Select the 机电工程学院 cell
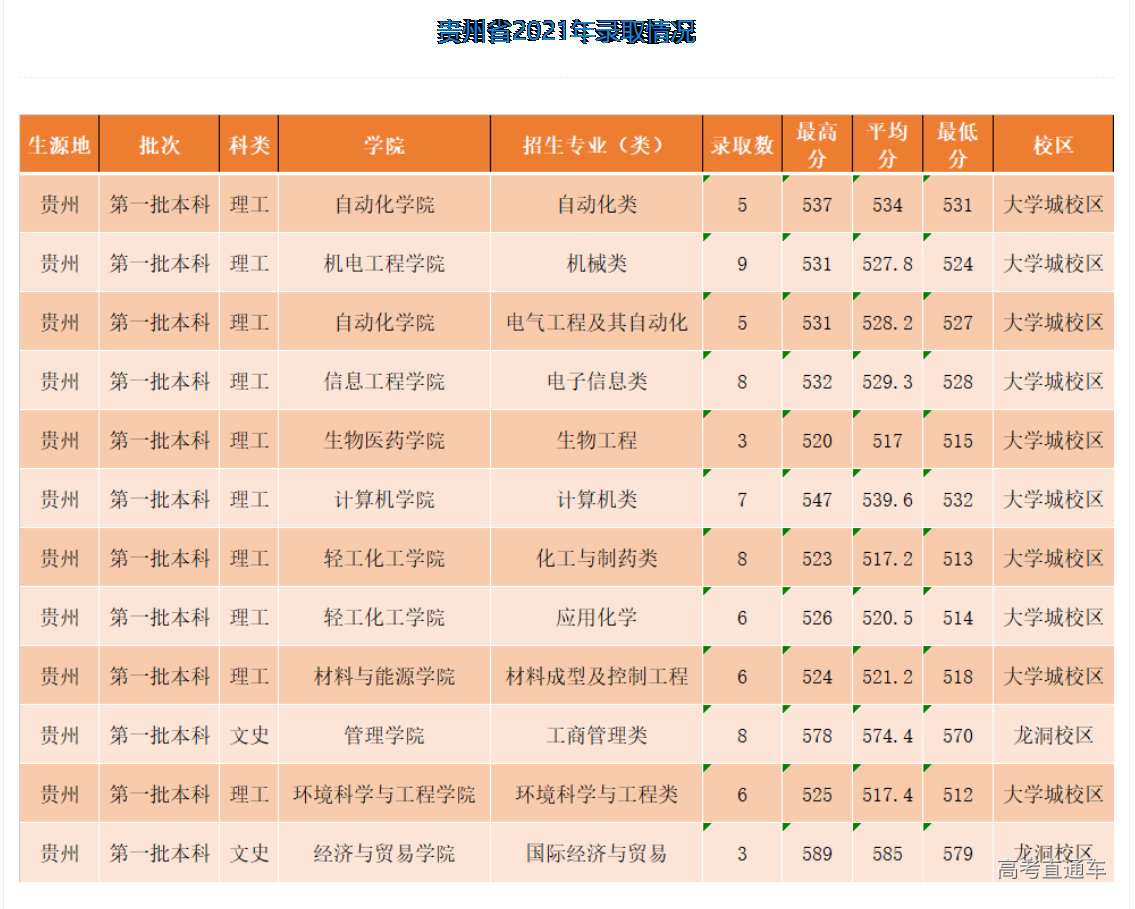The height and width of the screenshot is (909, 1135). [x=384, y=264]
